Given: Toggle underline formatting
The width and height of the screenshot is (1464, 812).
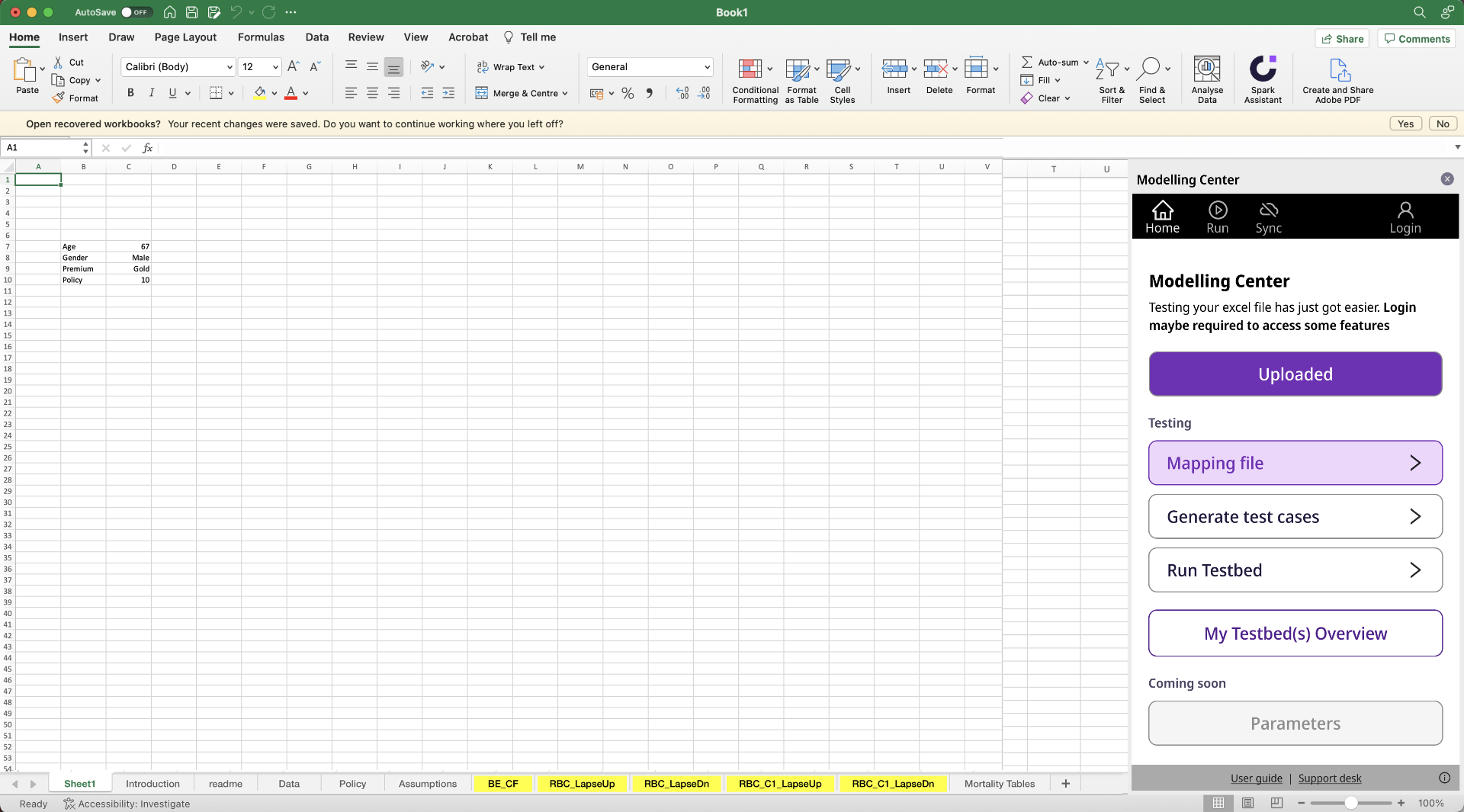Looking at the screenshot, I should click(172, 93).
